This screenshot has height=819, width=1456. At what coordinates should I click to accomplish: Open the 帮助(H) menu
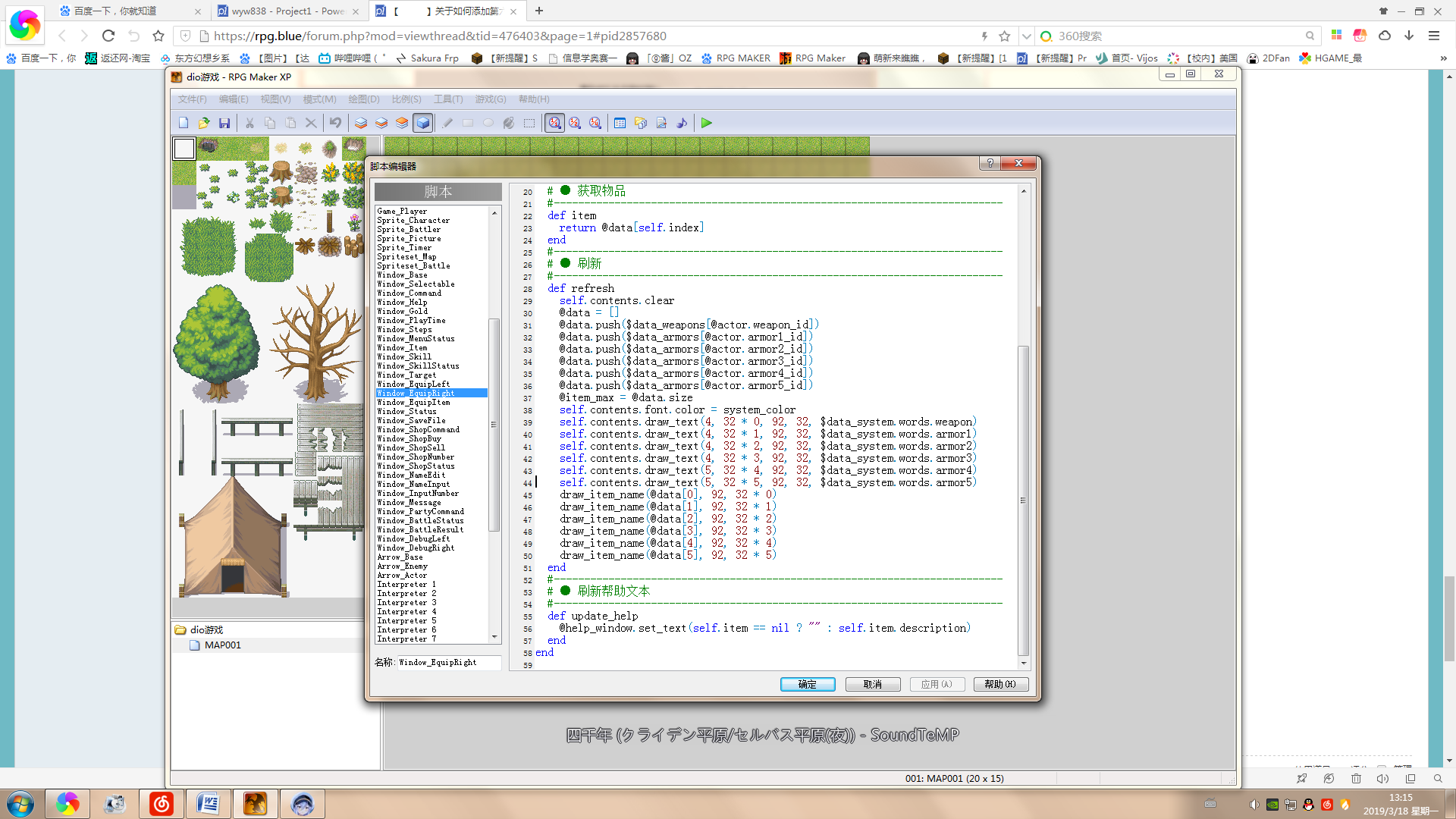pos(534,99)
